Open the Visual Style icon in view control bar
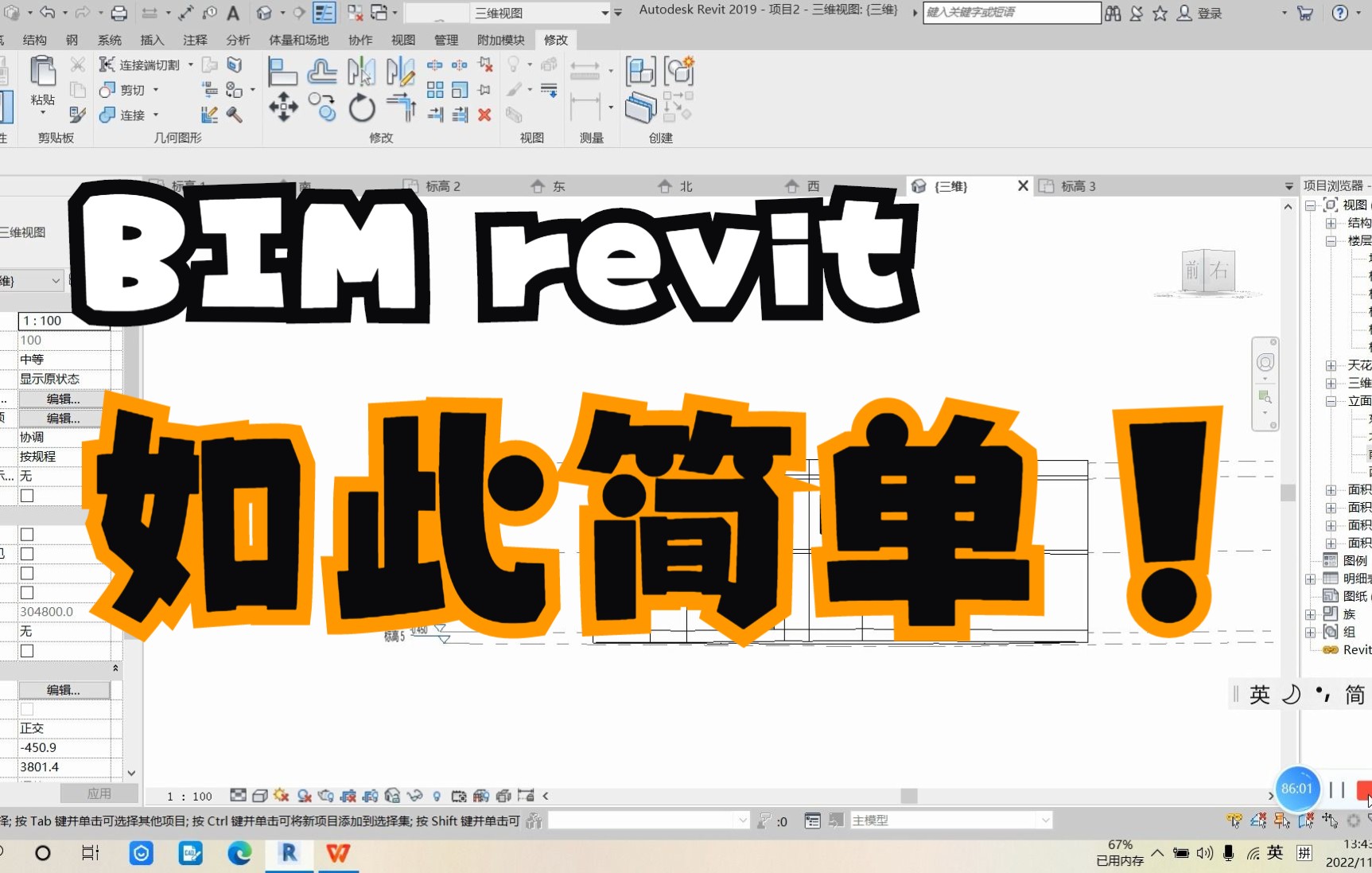Screen dimensions: 1372x873 coord(259,796)
